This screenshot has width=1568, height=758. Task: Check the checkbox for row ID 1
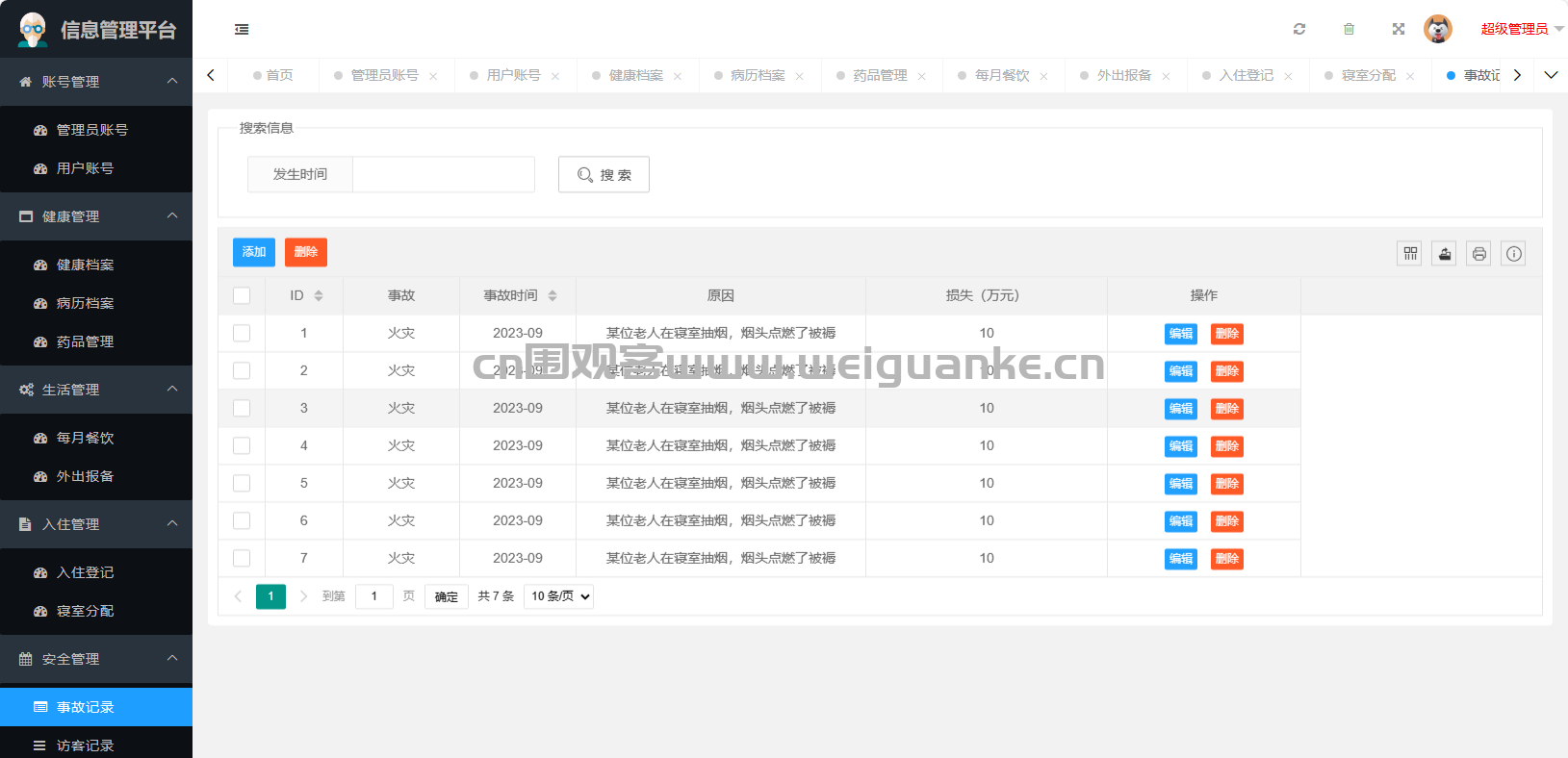tap(242, 333)
